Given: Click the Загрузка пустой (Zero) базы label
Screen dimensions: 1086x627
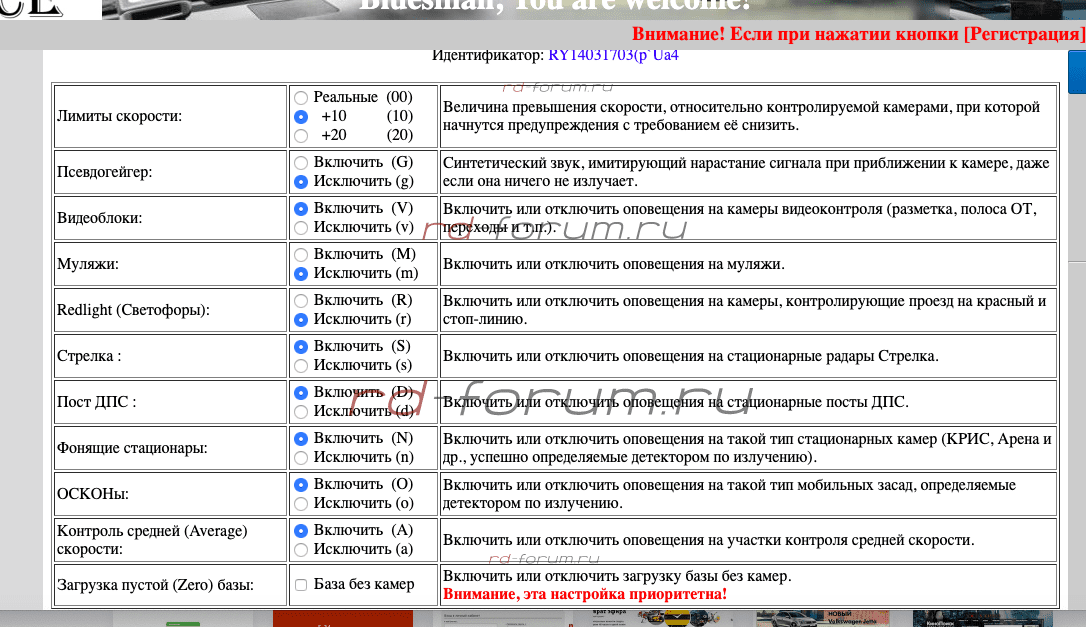Looking at the screenshot, I should [x=155, y=585].
